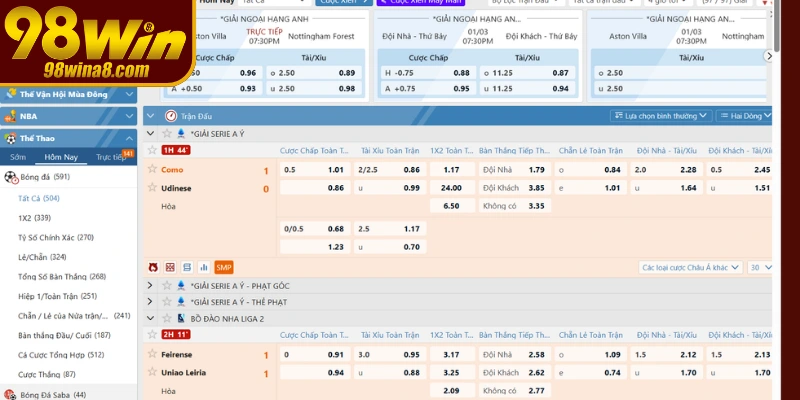Toggle star next to 2H 11' timer
The image size is (800, 400).
point(152,335)
